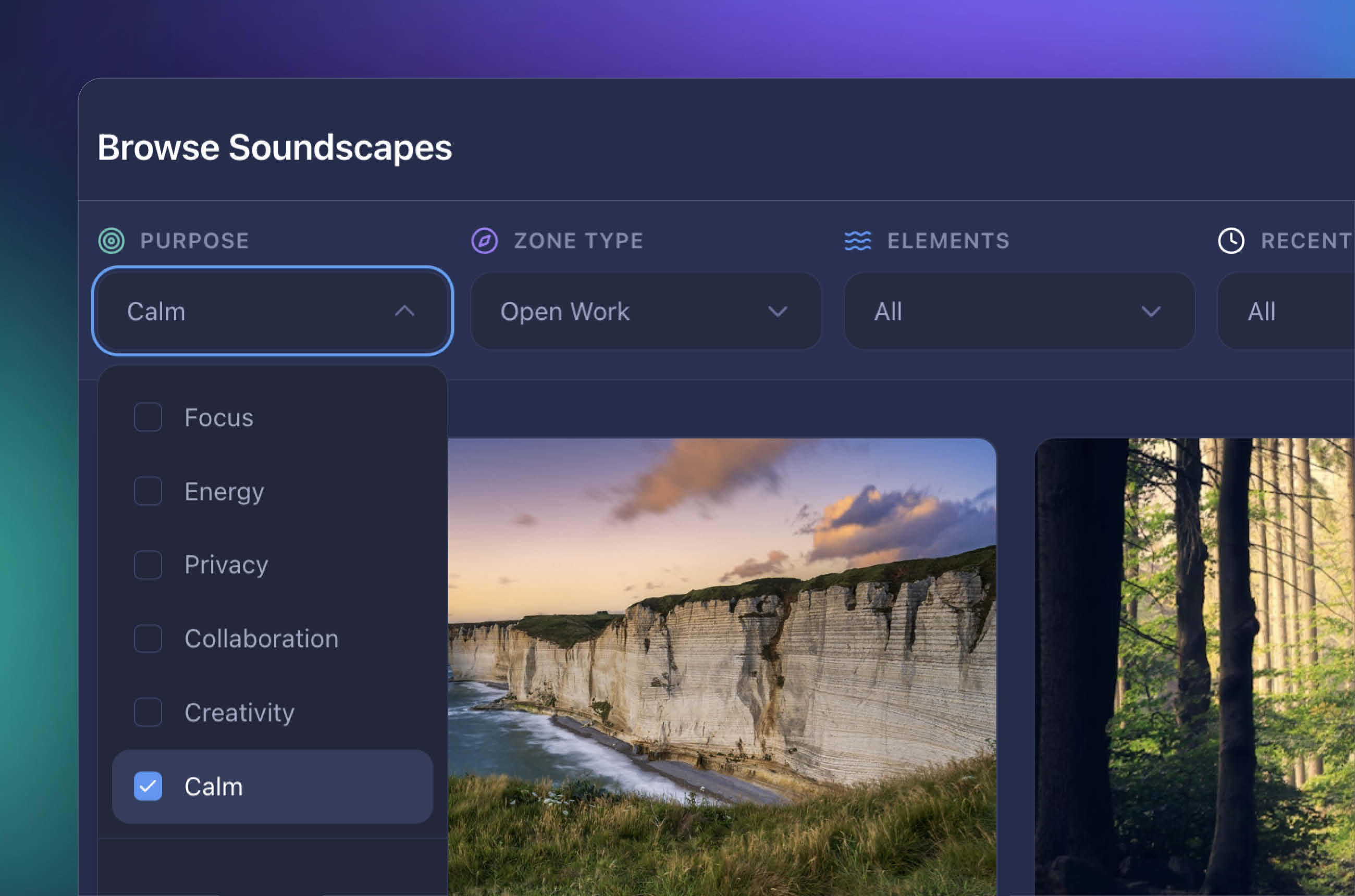The height and width of the screenshot is (896, 1355).
Task: Collapse the Purpose dropdown using chevron-up arrow
Action: 404,311
